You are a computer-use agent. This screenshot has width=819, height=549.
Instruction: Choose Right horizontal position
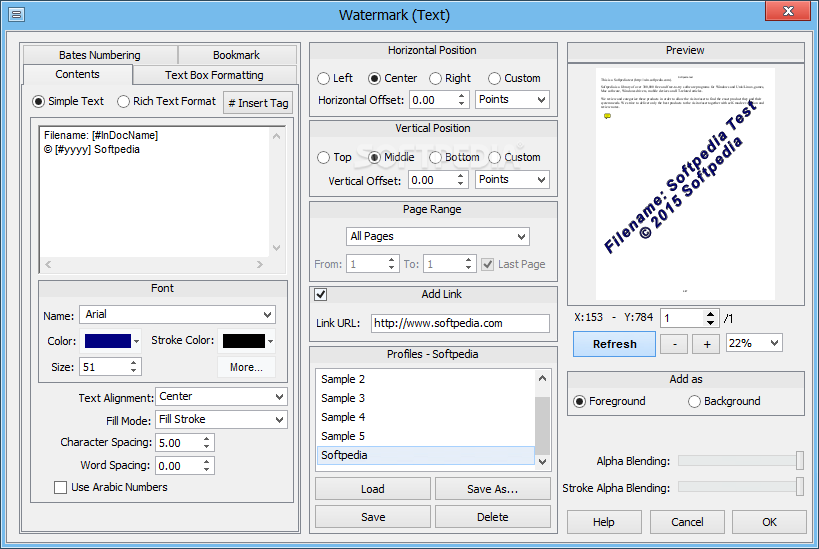point(450,78)
